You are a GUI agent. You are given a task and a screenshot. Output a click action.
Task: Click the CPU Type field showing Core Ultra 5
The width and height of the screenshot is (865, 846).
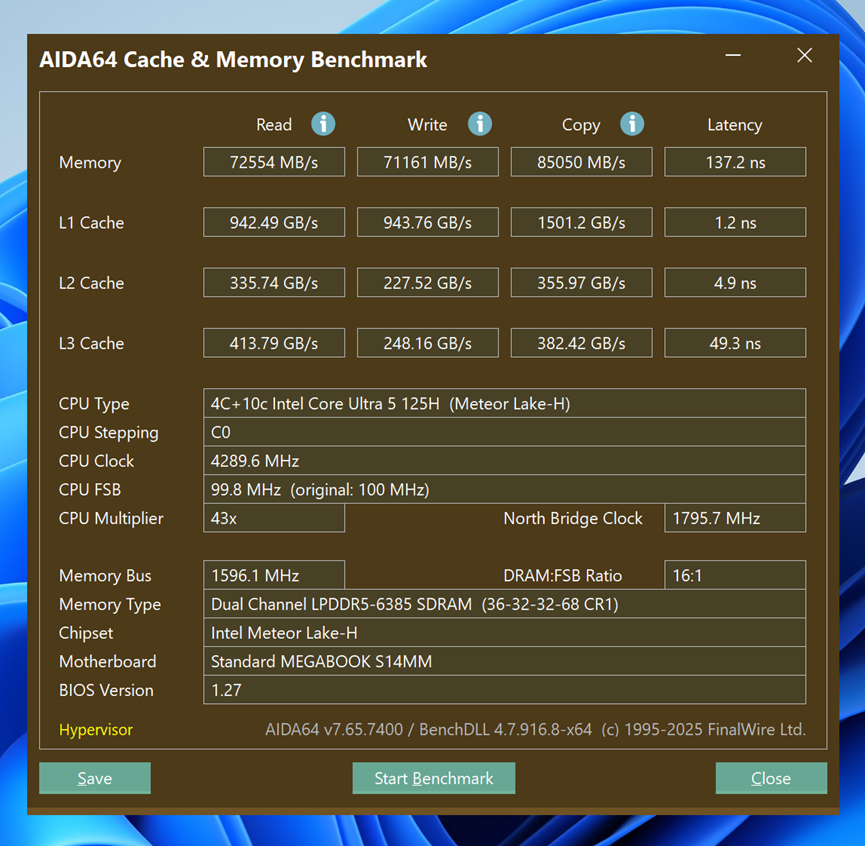(x=504, y=404)
